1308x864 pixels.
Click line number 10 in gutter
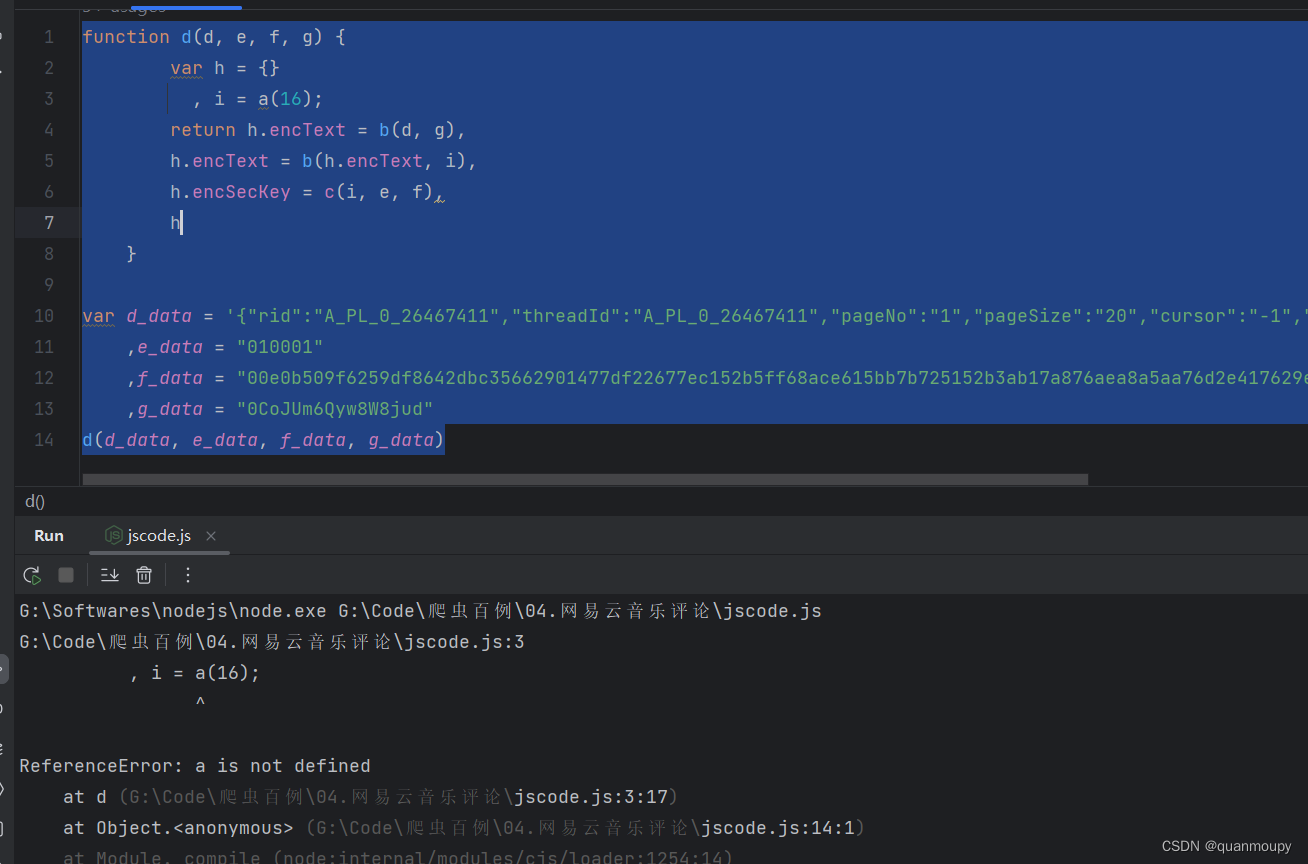click(44, 316)
